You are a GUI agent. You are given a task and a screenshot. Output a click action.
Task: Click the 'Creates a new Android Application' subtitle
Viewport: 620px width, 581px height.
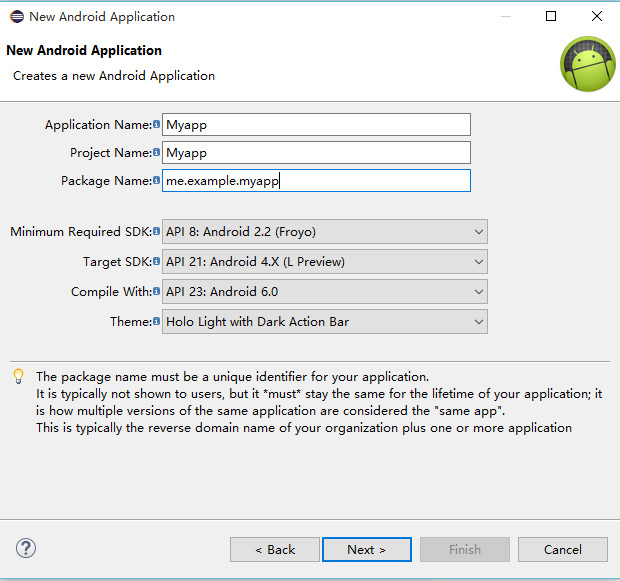pyautogui.click(x=114, y=76)
